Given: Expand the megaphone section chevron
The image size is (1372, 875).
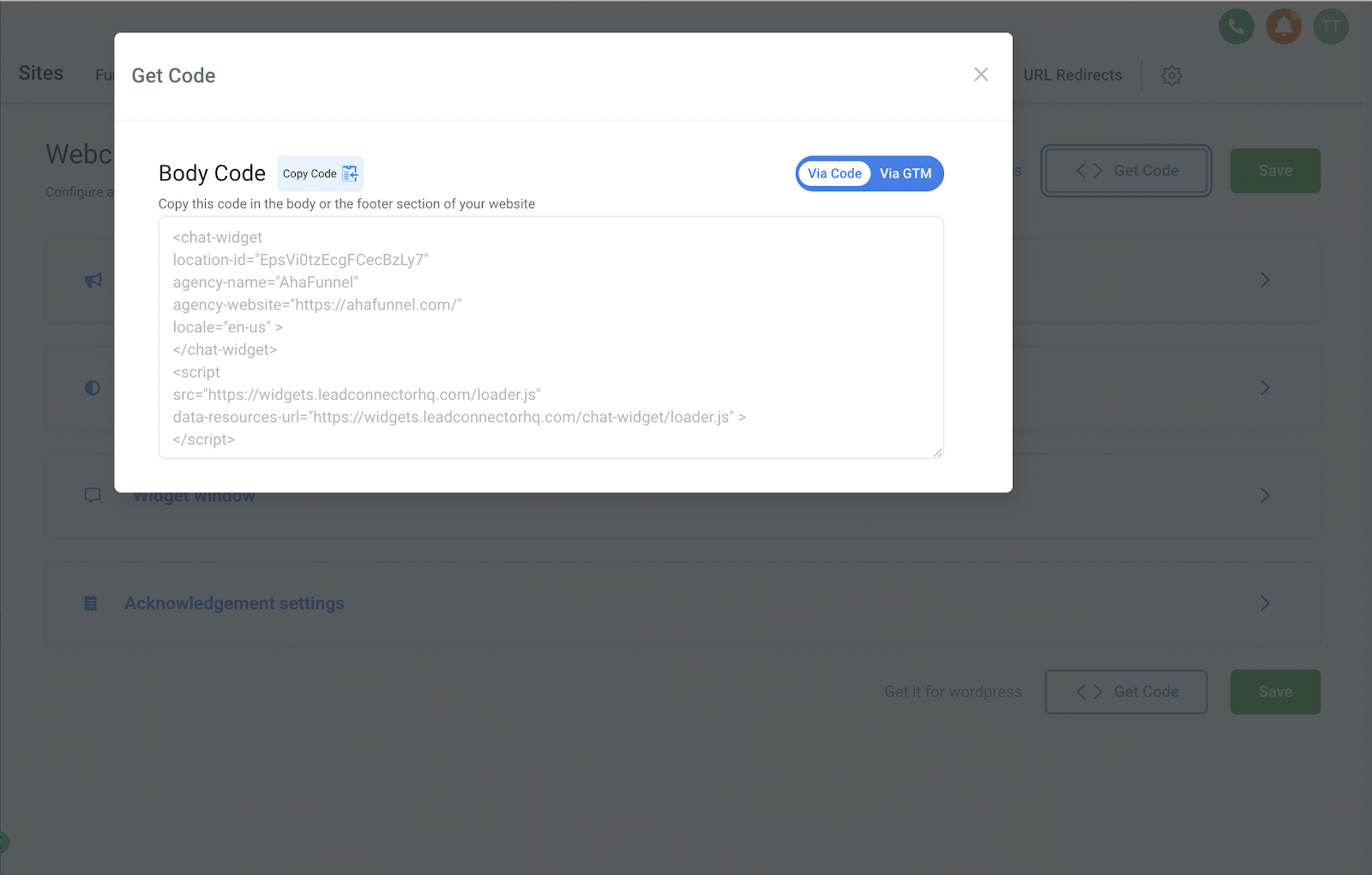Looking at the screenshot, I should [x=1265, y=280].
